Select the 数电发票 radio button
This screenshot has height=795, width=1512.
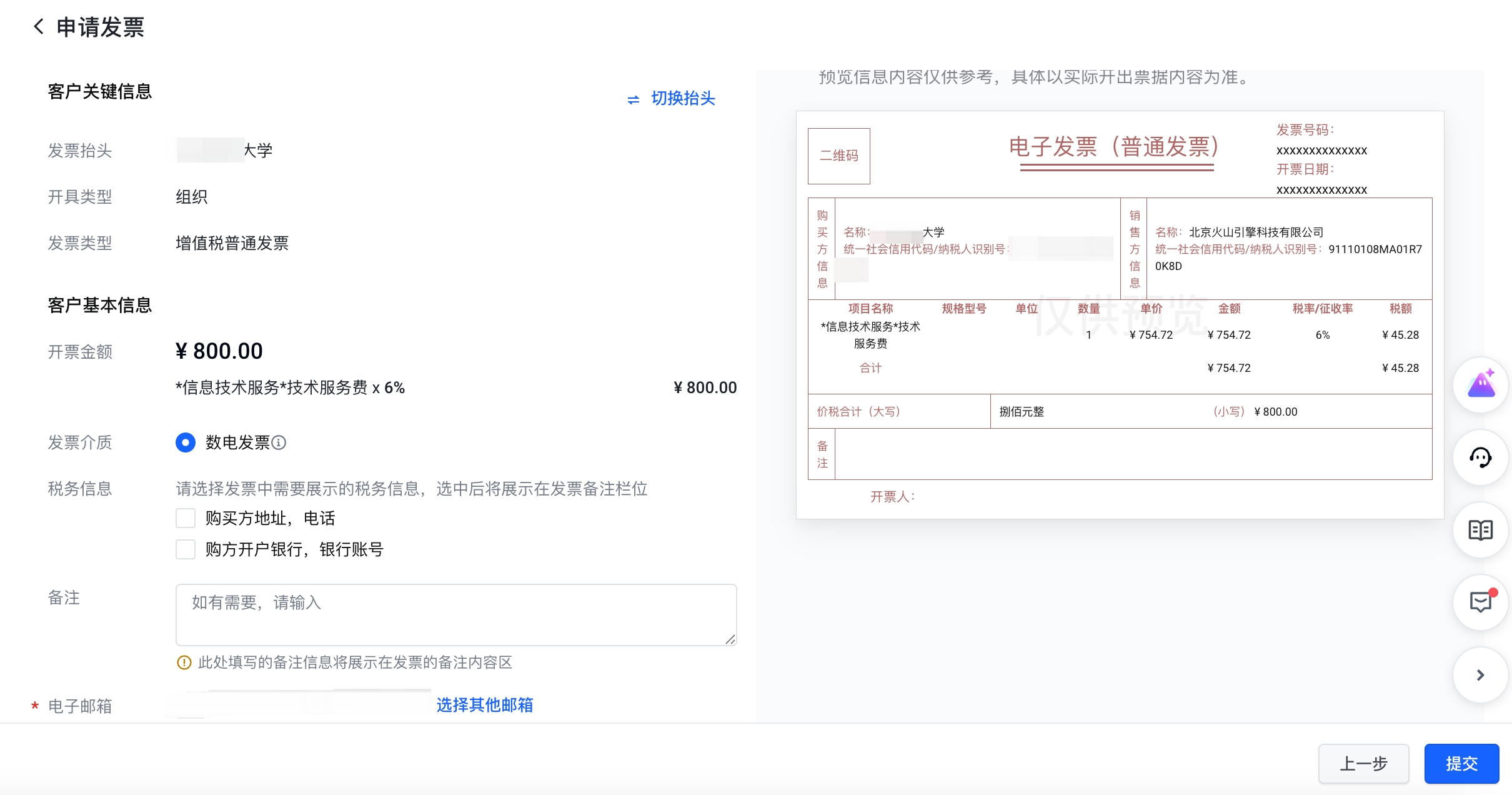[186, 442]
